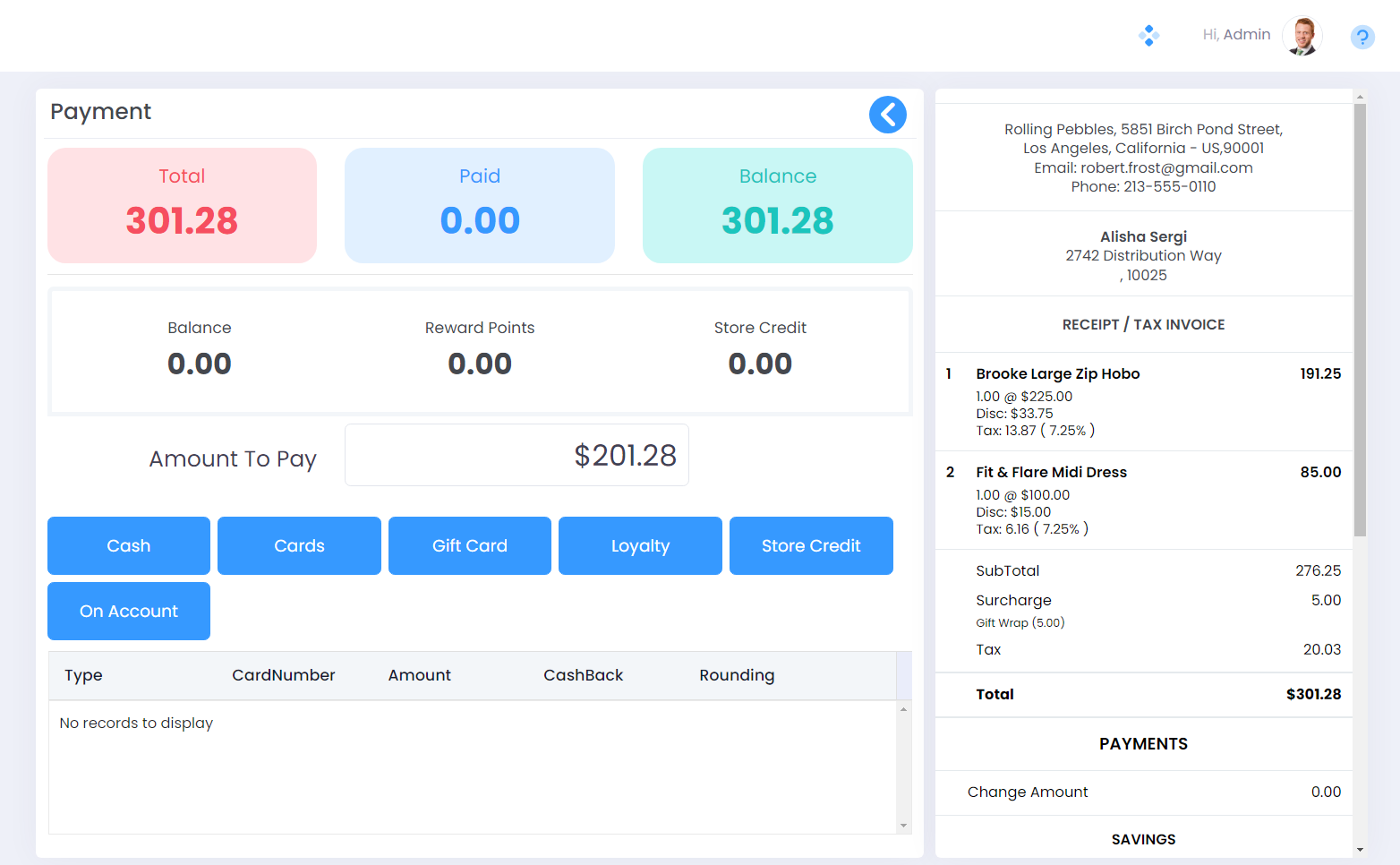Charge payment On Account
The height and width of the screenshot is (865, 1400).
[x=129, y=611]
